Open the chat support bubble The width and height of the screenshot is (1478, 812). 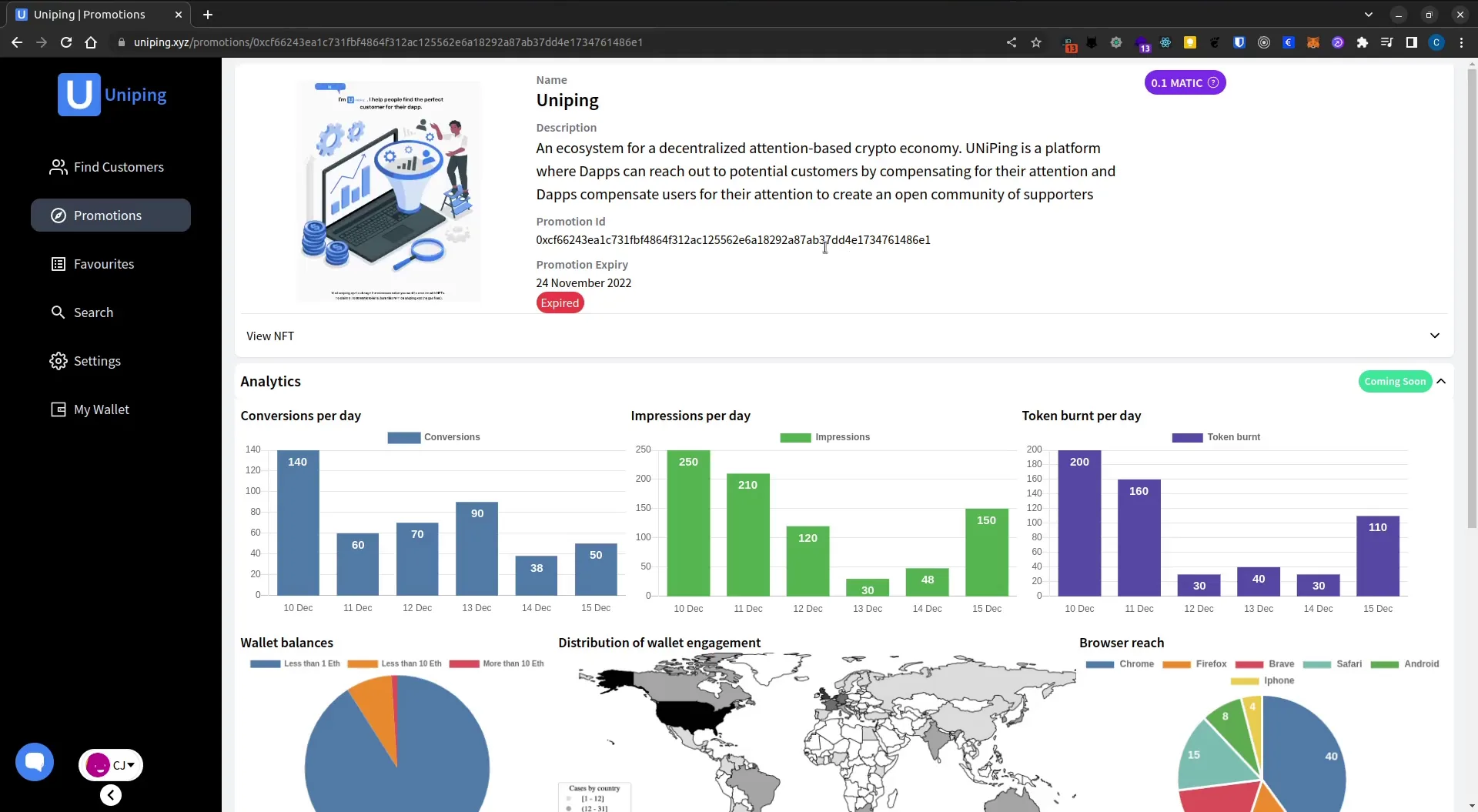pos(35,762)
